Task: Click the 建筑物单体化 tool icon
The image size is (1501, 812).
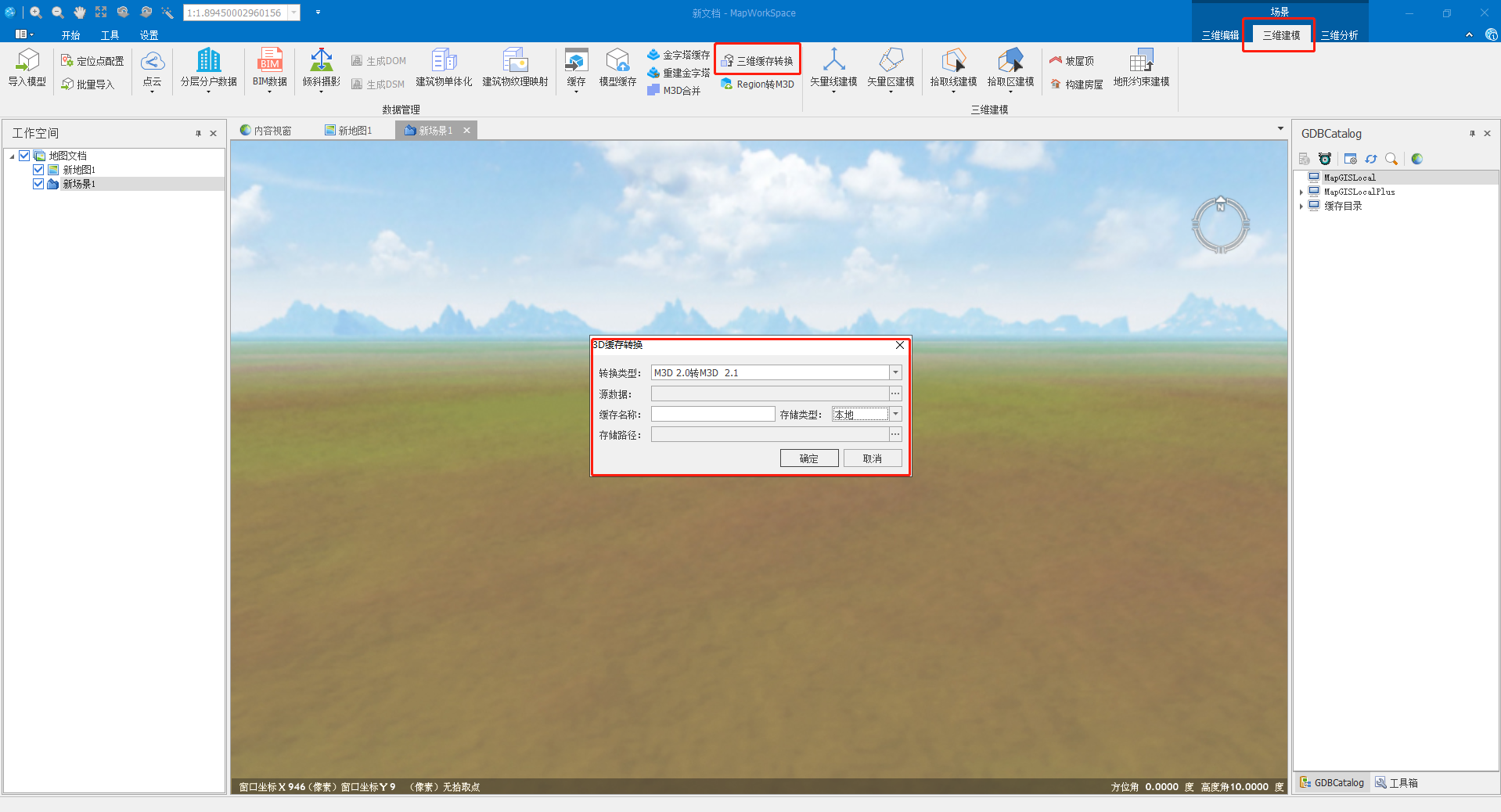Action: tap(444, 61)
